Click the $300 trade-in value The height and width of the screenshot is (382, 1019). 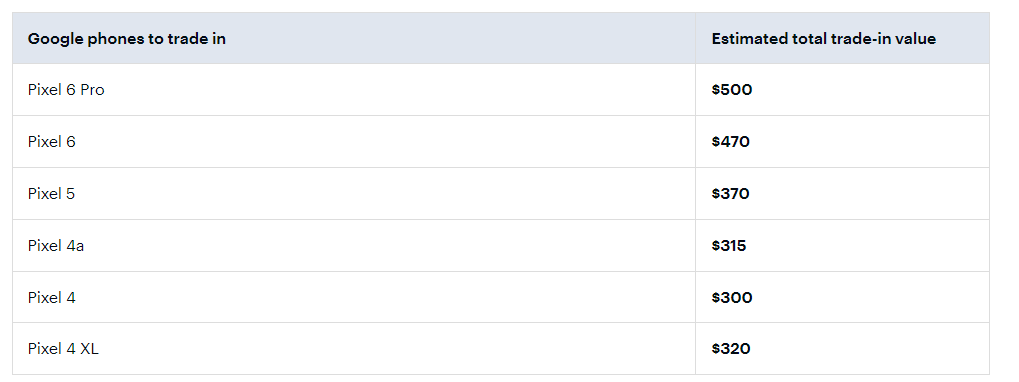[x=732, y=298]
